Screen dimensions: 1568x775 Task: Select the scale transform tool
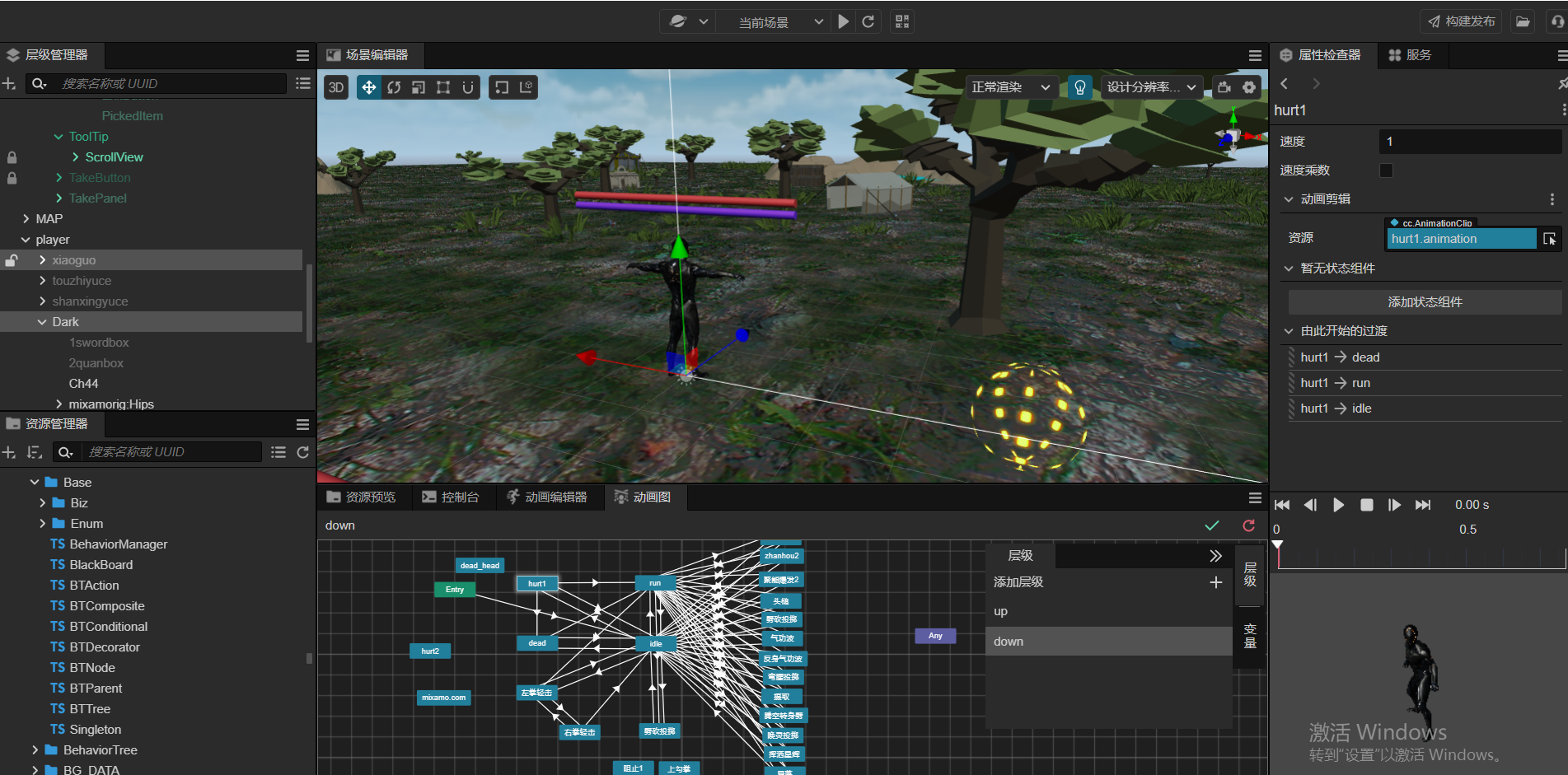tap(419, 87)
